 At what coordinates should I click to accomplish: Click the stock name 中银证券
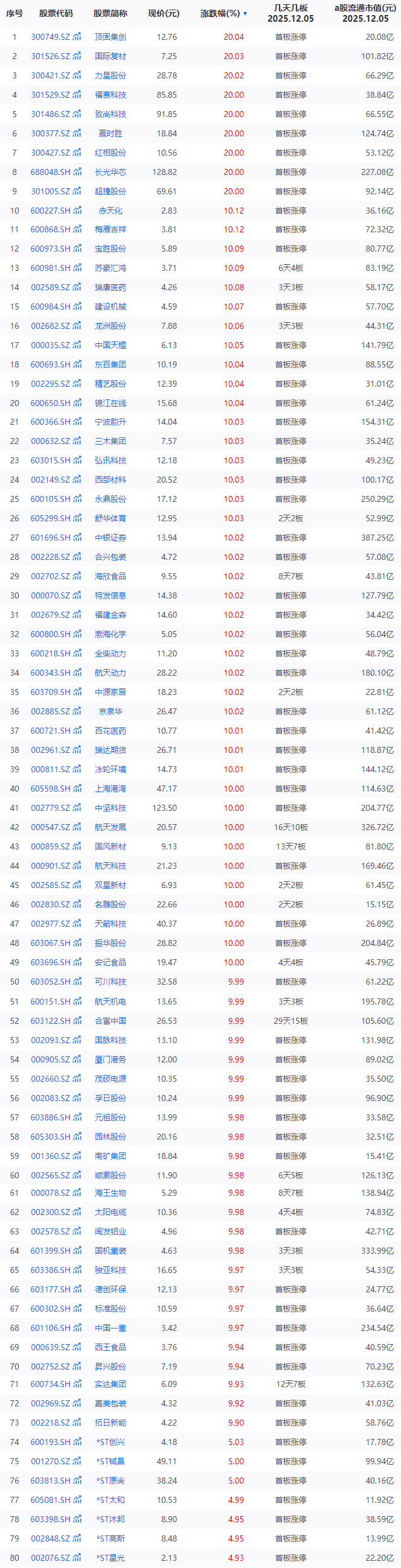pyautogui.click(x=111, y=538)
